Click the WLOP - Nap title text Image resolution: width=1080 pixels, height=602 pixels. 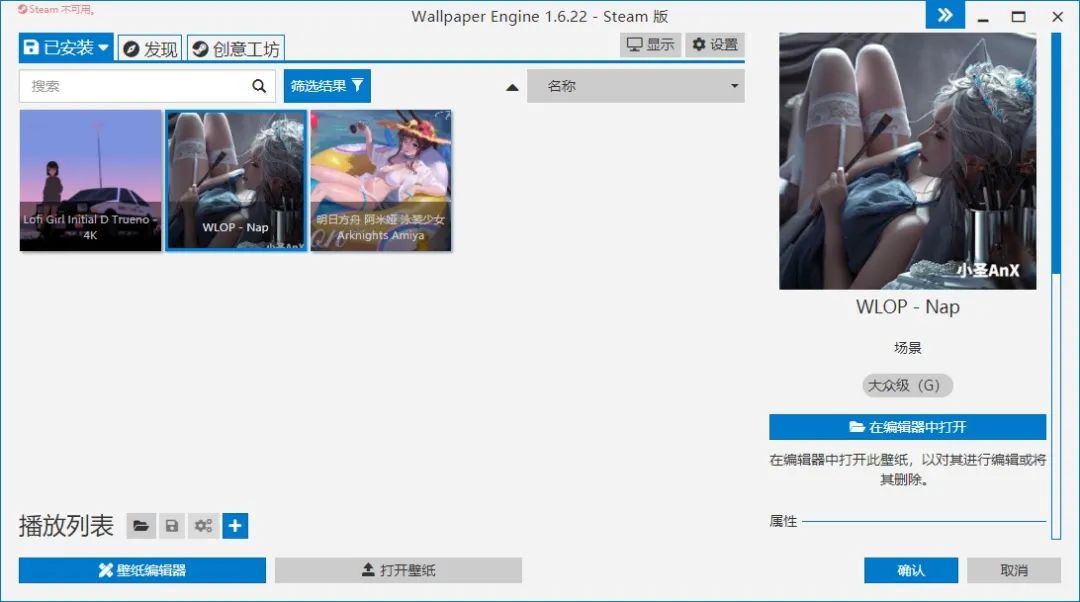tap(907, 307)
